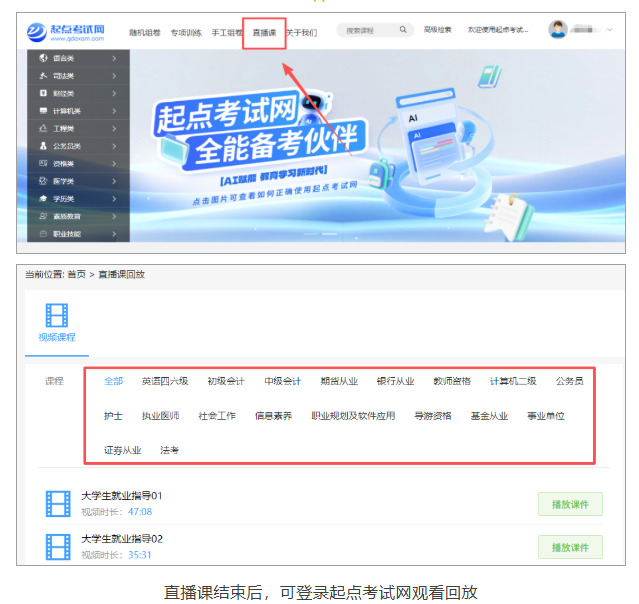
Task: Expand the 学历类 category arrow
Action: [x=114, y=198]
